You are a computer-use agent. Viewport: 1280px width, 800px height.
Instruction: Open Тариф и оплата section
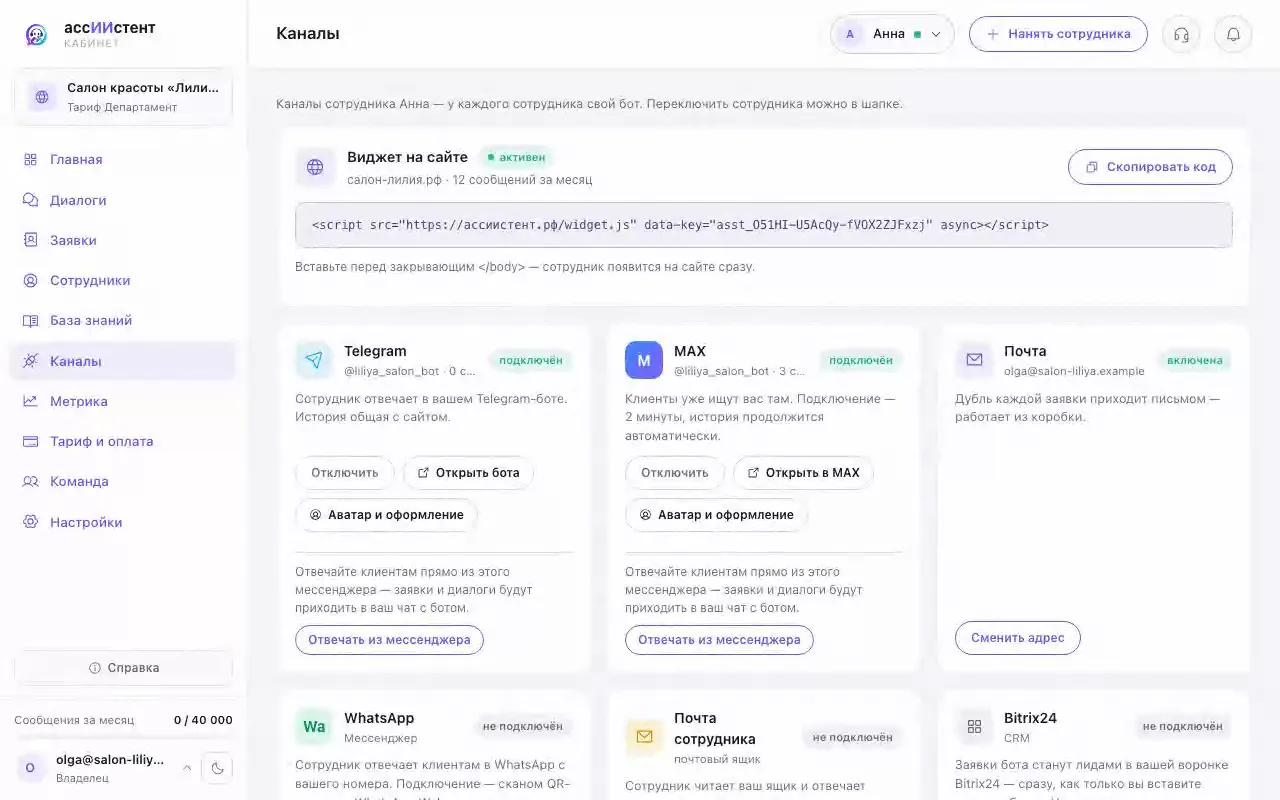click(x=122, y=441)
